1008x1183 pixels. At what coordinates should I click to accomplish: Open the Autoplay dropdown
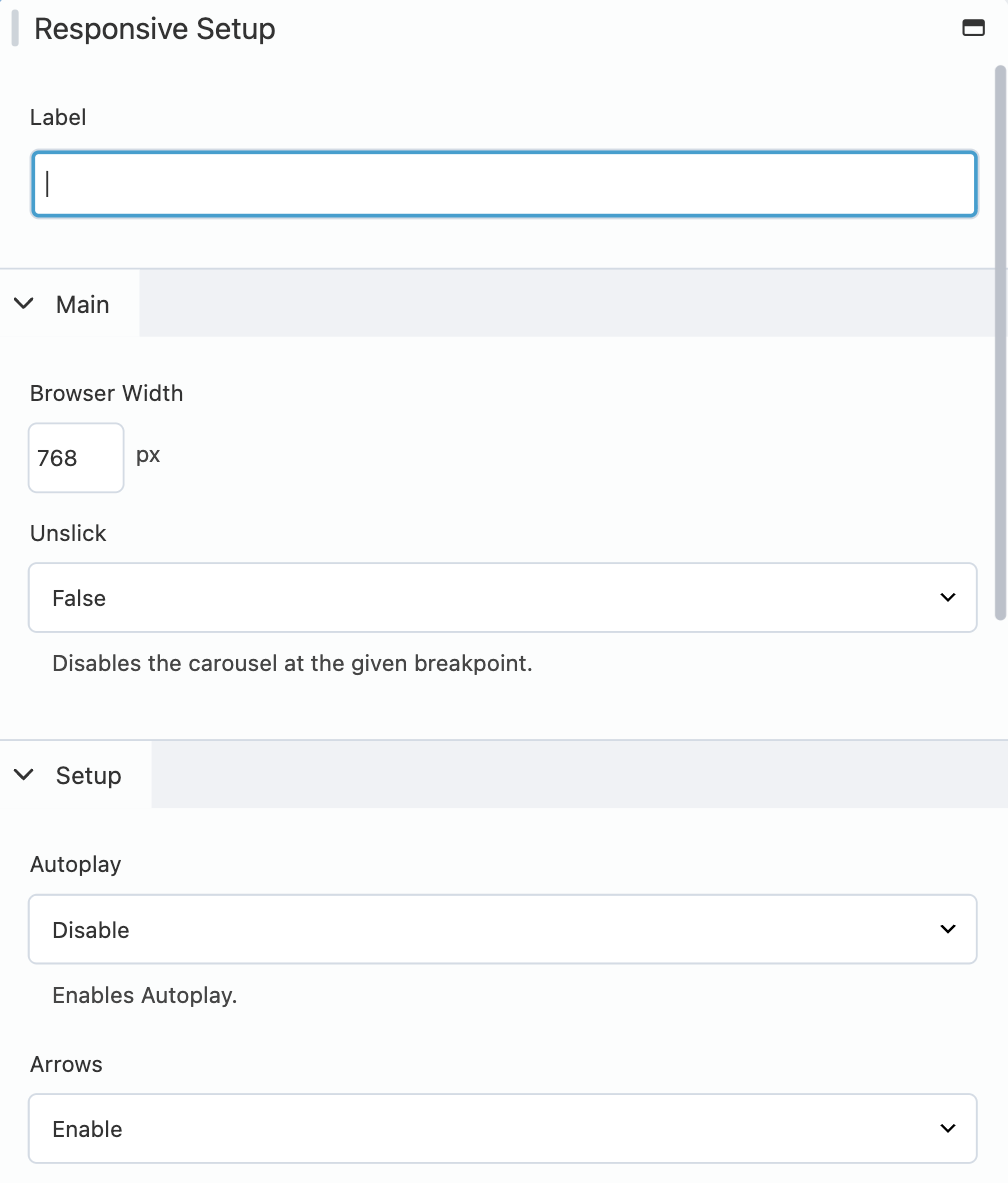(x=502, y=930)
